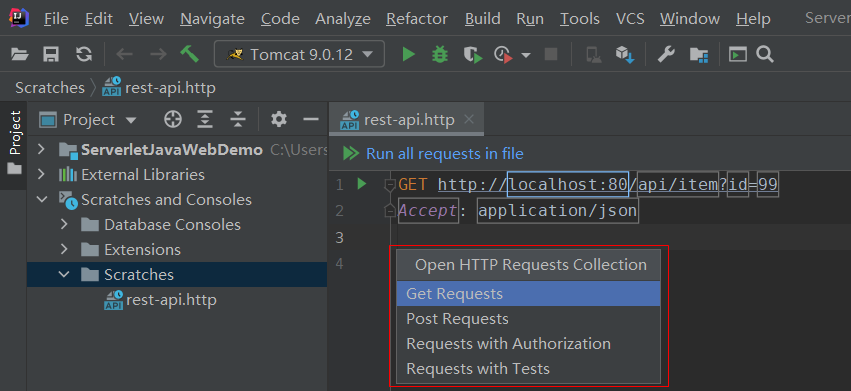The width and height of the screenshot is (851, 391).
Task: Hide the Project panel with minus icon
Action: coord(310,119)
